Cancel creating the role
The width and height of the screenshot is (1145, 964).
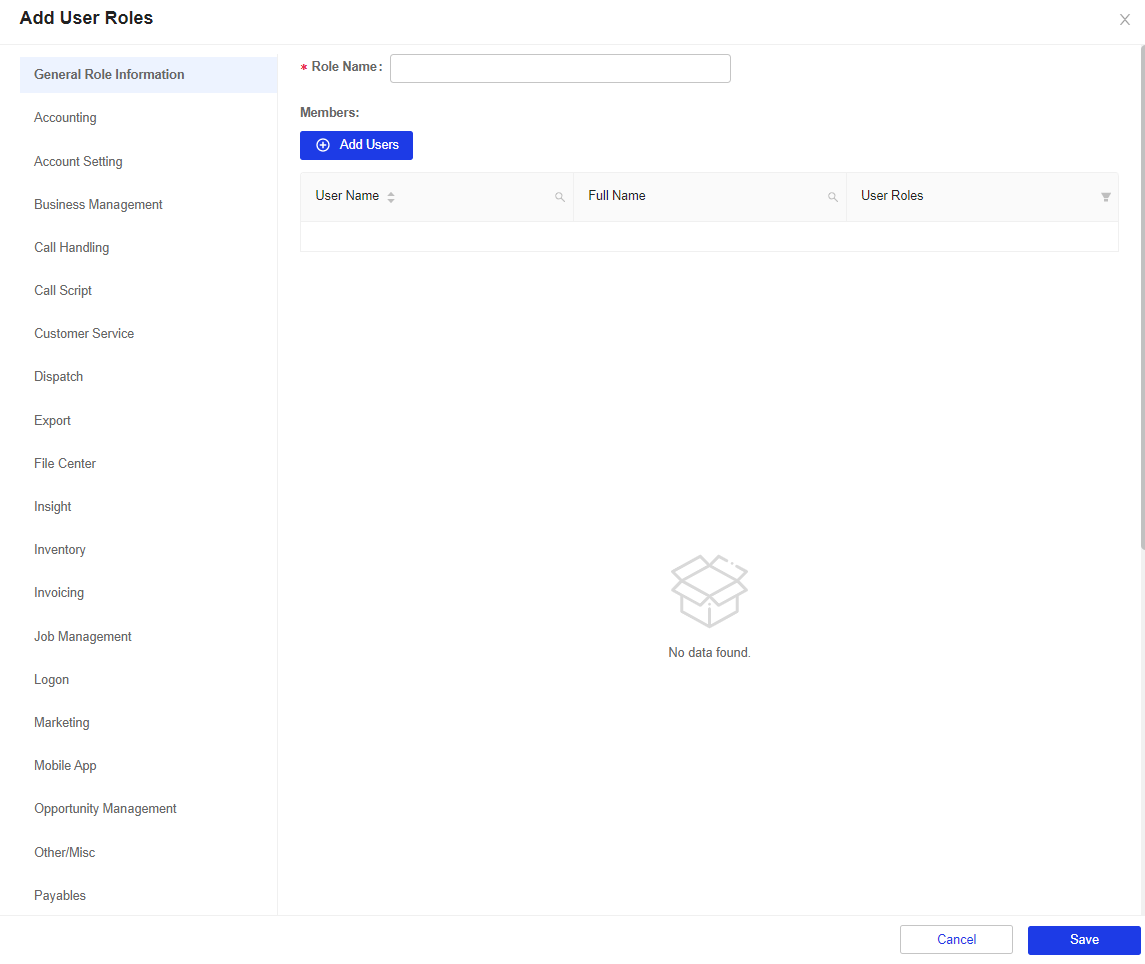956,939
